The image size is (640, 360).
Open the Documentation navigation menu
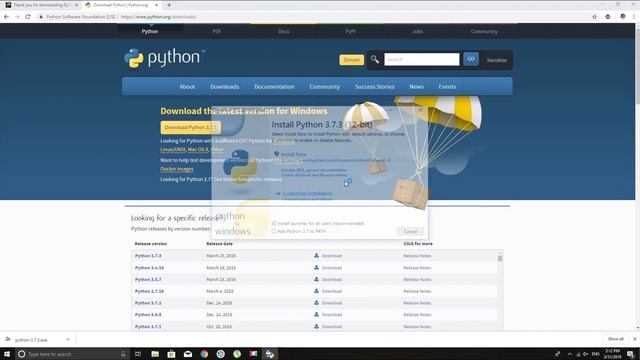[274, 87]
